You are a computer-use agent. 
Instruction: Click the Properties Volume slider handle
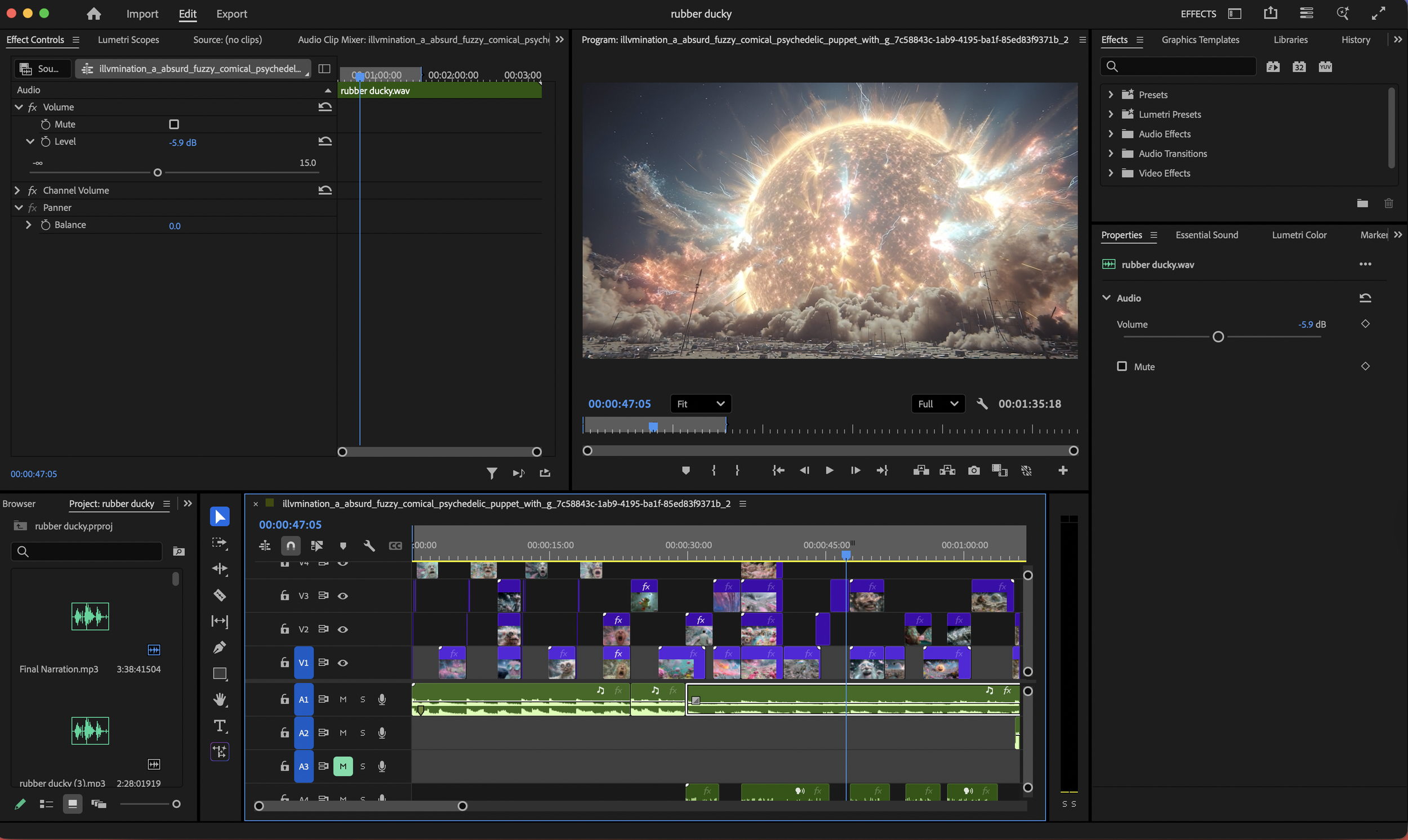coord(1218,337)
